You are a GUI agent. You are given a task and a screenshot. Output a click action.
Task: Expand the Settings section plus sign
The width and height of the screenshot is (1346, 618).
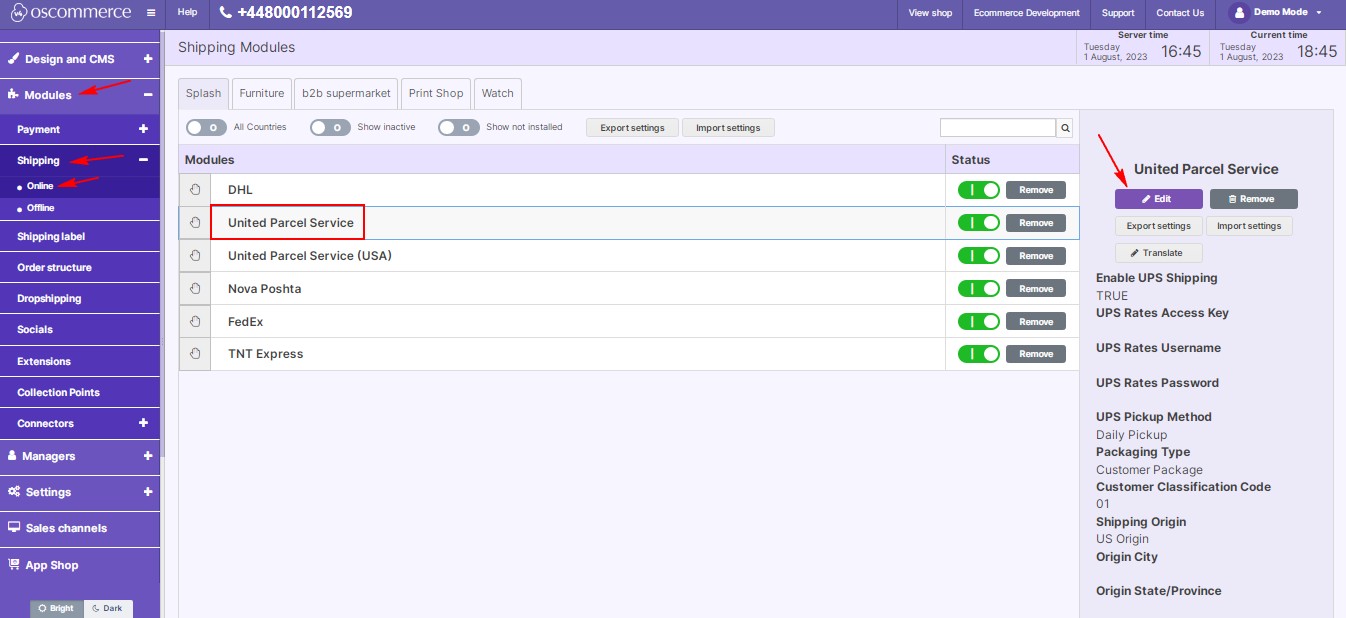pyautogui.click(x=148, y=492)
